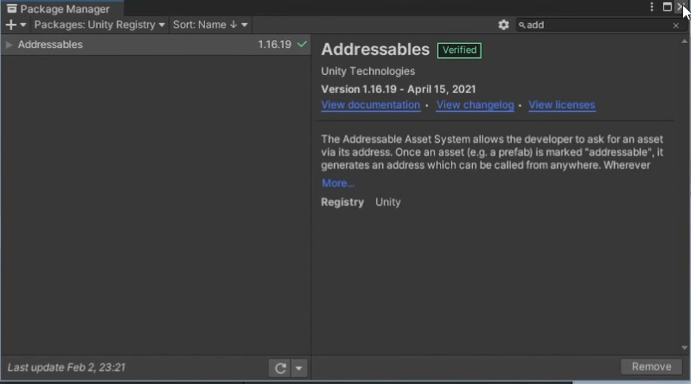Click the Verified badge
This screenshot has height=384, width=691.
click(x=459, y=50)
